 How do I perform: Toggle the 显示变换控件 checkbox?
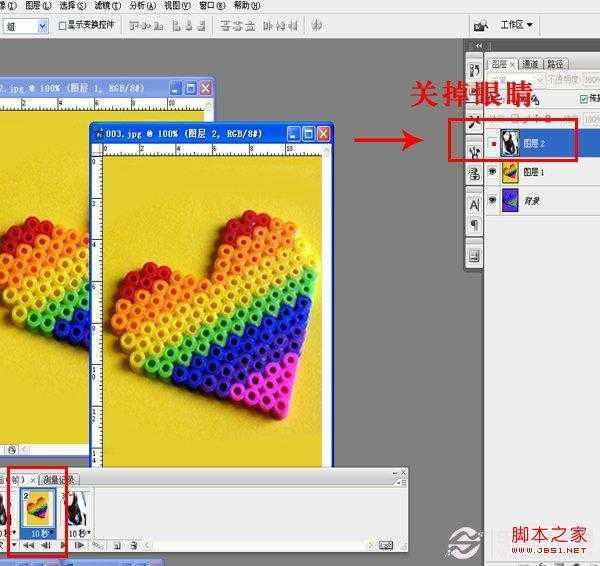tap(63, 25)
